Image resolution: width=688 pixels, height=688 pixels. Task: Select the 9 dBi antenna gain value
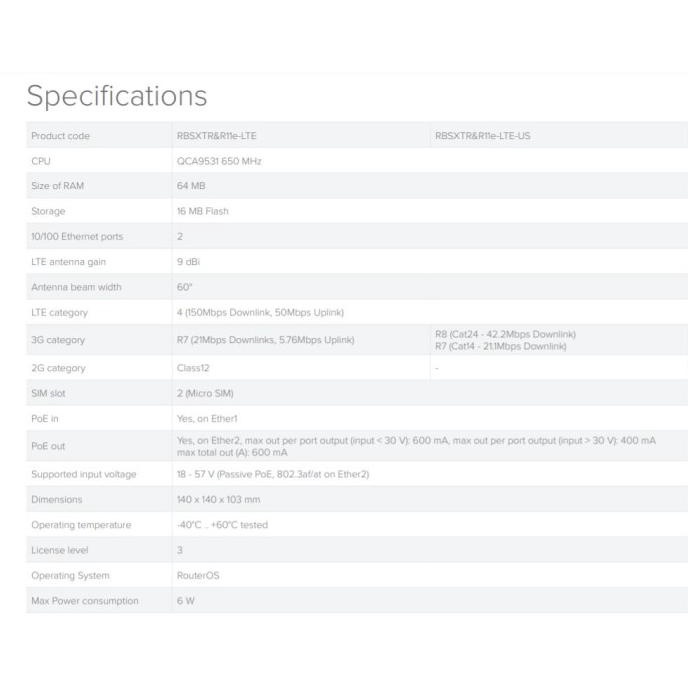pos(190,262)
